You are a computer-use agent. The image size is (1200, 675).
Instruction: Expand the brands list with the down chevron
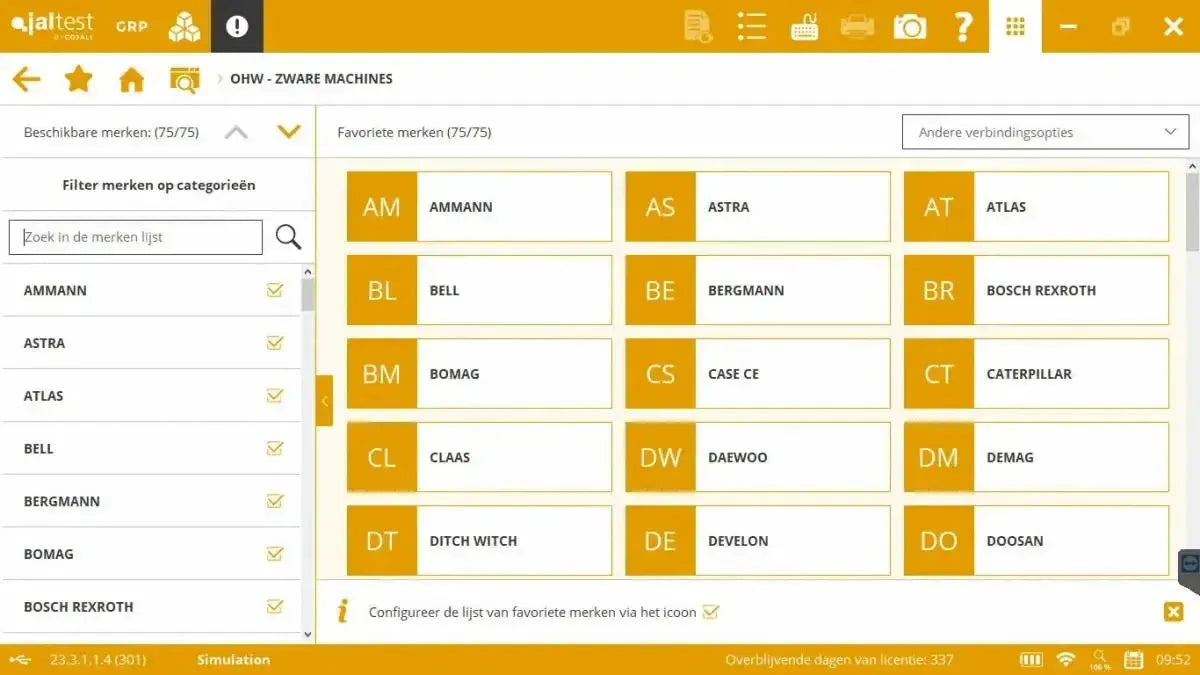pyautogui.click(x=289, y=131)
